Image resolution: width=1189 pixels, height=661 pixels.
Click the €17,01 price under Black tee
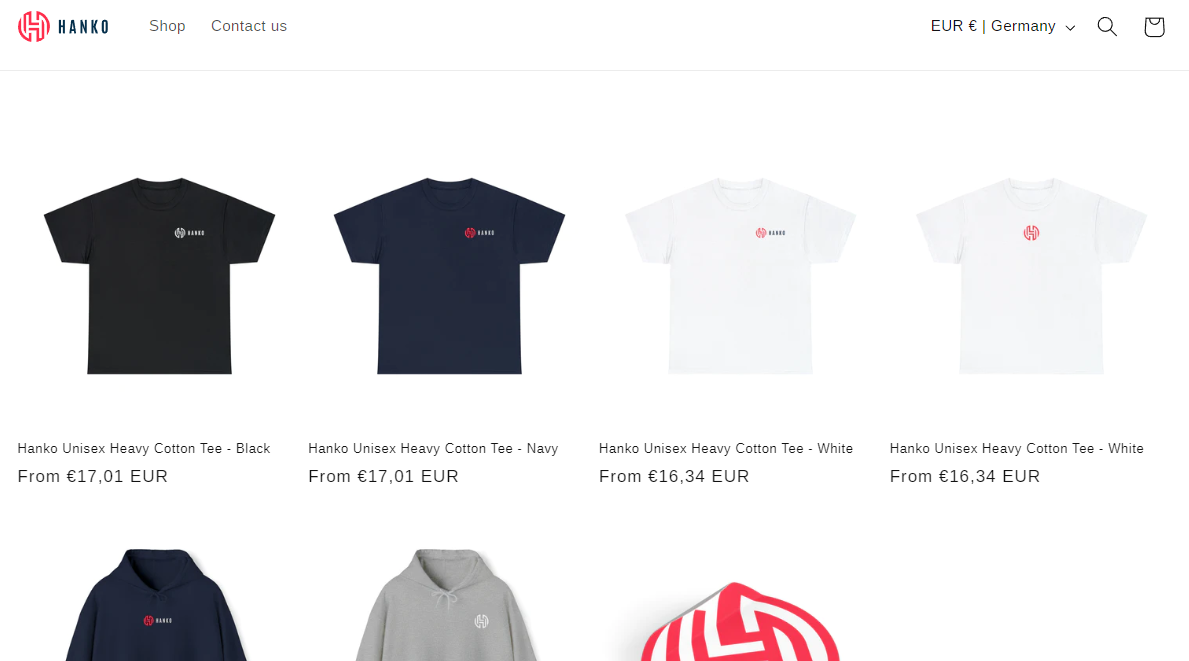coord(93,476)
